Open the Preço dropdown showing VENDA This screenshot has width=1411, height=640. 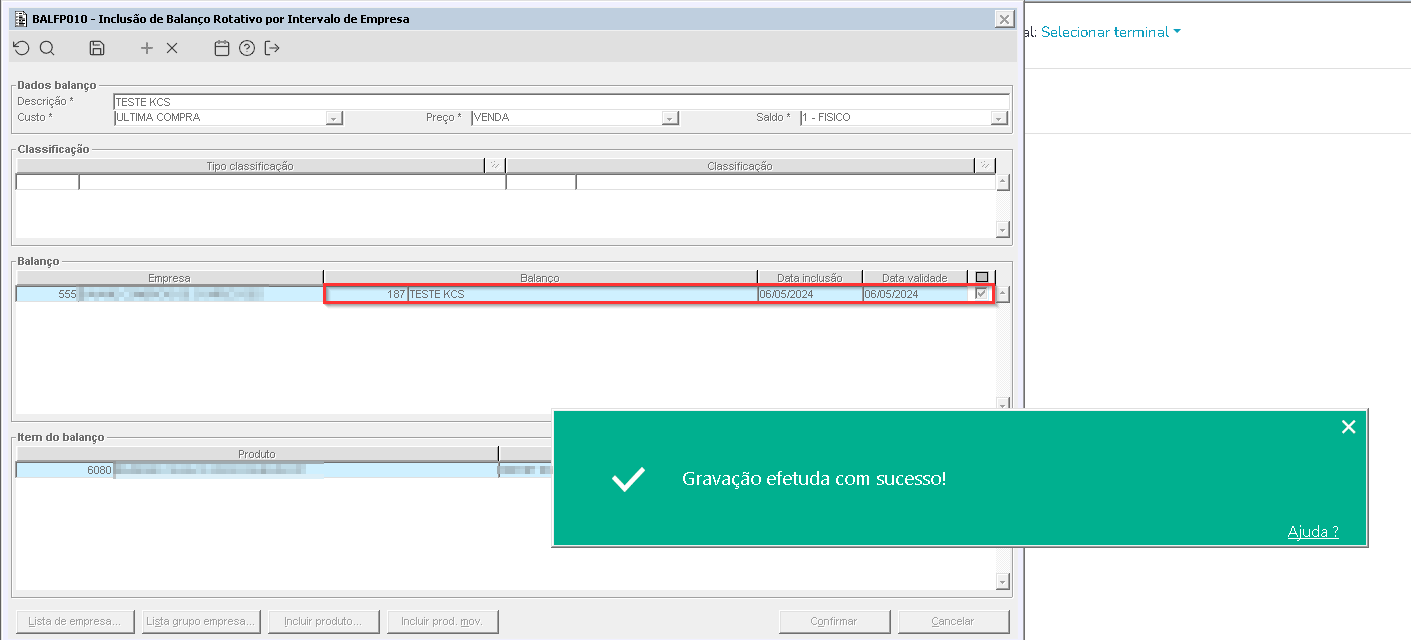670,118
